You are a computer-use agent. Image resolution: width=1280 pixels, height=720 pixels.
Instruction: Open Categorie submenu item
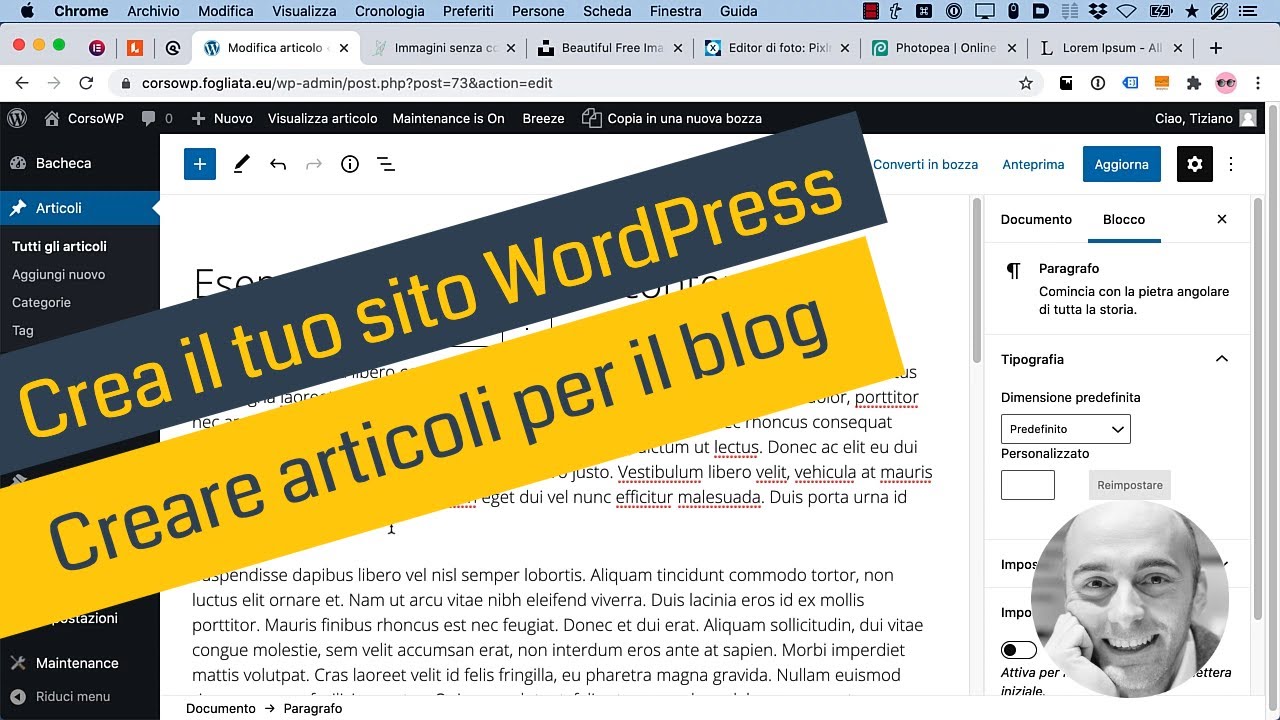pos(41,302)
